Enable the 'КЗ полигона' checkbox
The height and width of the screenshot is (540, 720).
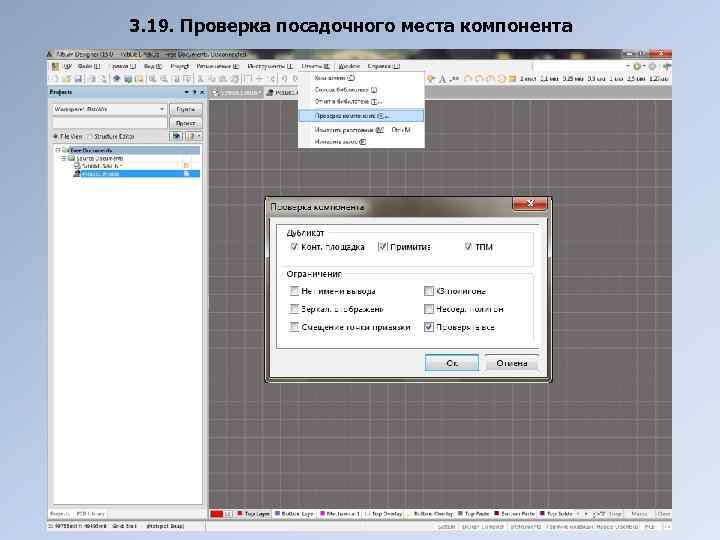tap(428, 291)
